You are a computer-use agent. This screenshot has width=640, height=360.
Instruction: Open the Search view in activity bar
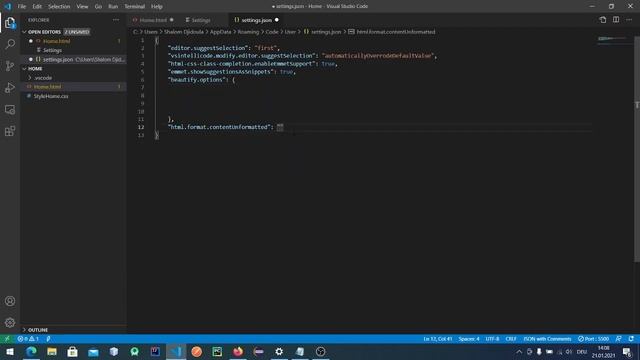[10, 44]
